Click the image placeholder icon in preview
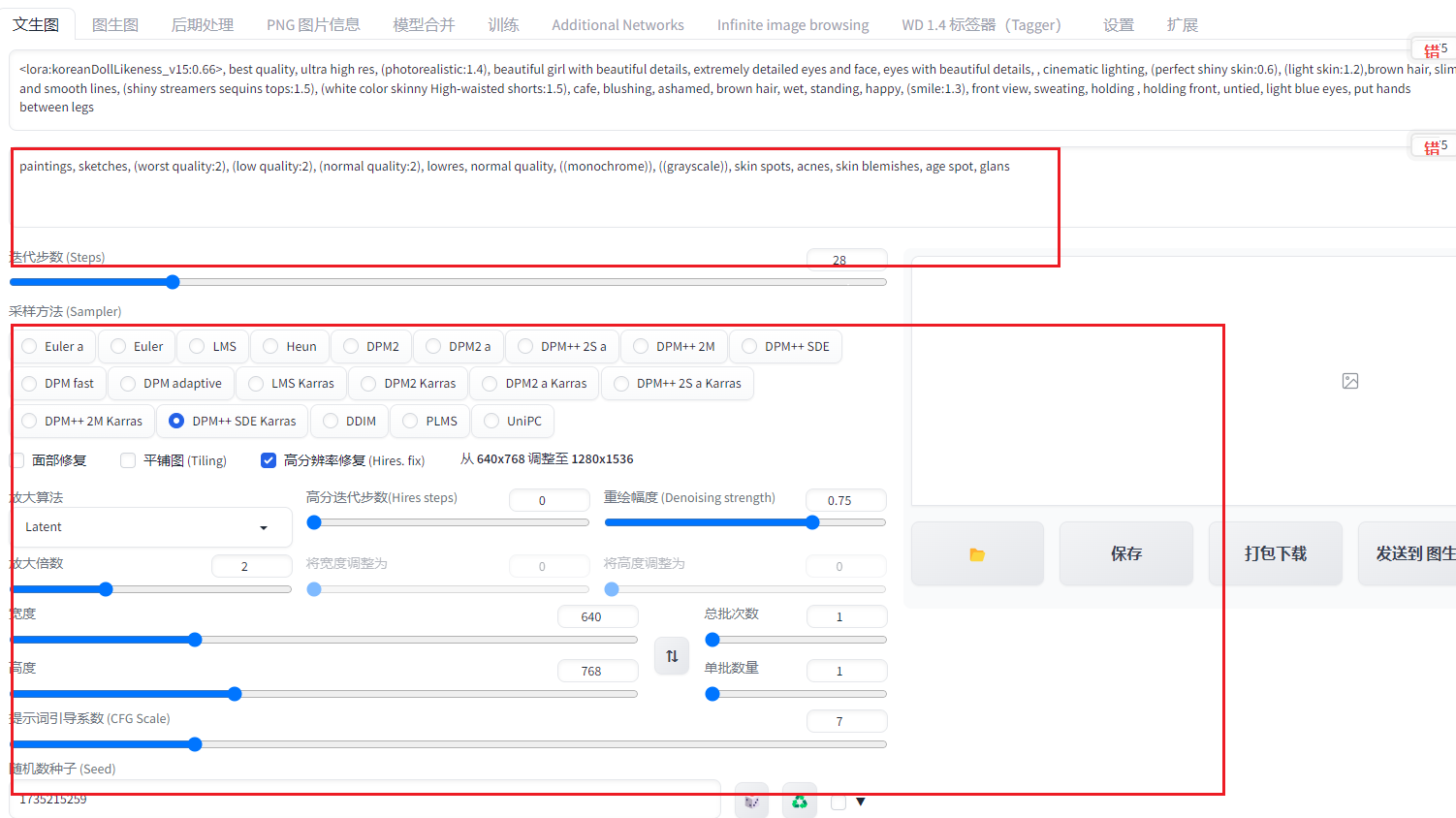Screen dimensions: 1456x818 point(1350,381)
